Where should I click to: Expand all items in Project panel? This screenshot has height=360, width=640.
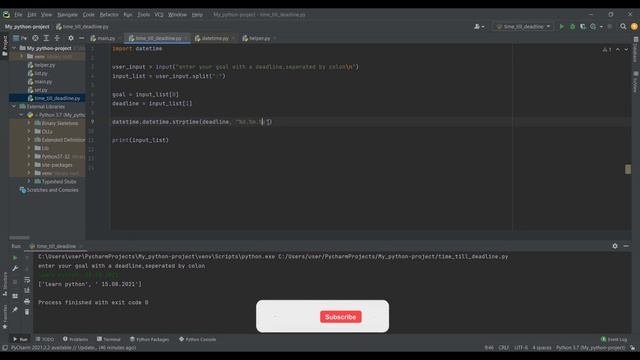tap(46, 38)
